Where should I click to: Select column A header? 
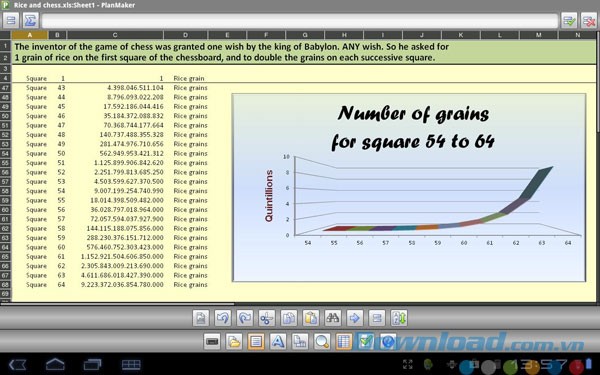pyautogui.click(x=30, y=35)
